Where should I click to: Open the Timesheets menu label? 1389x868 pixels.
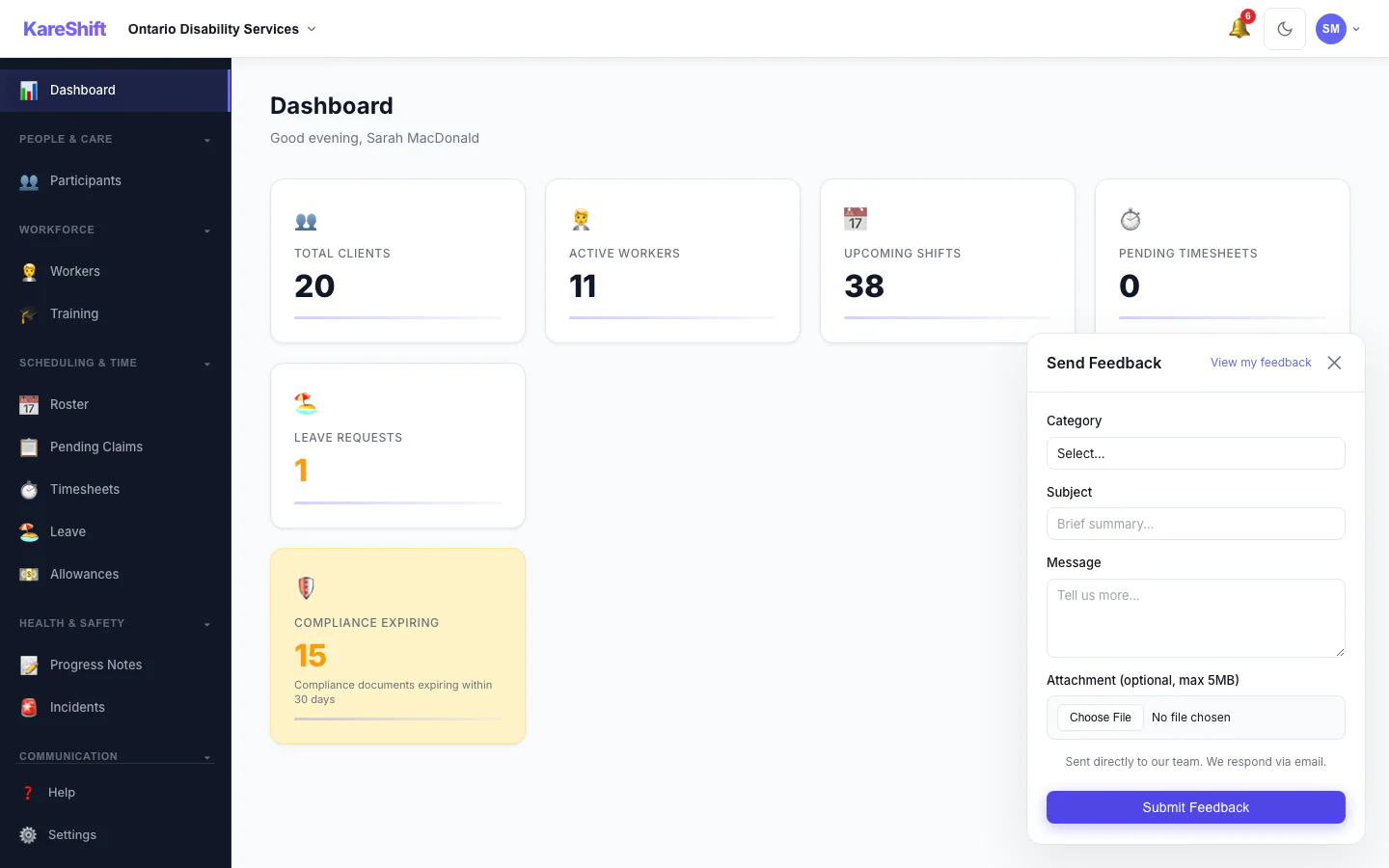point(85,489)
